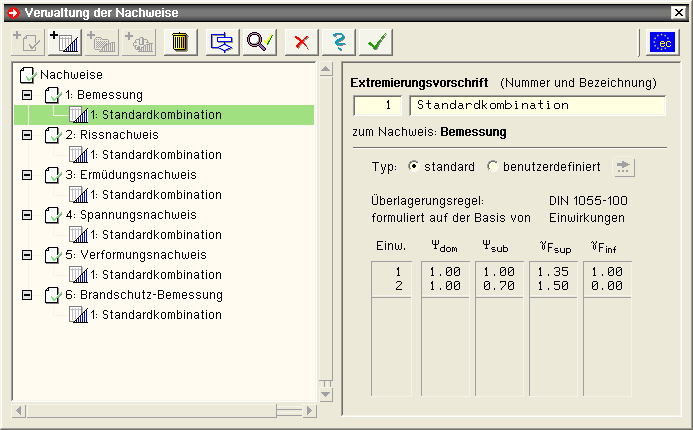Select '2: Rissnachweis' in the tree
Viewport: 693px width, 430px height.
pyautogui.click(x=111, y=135)
